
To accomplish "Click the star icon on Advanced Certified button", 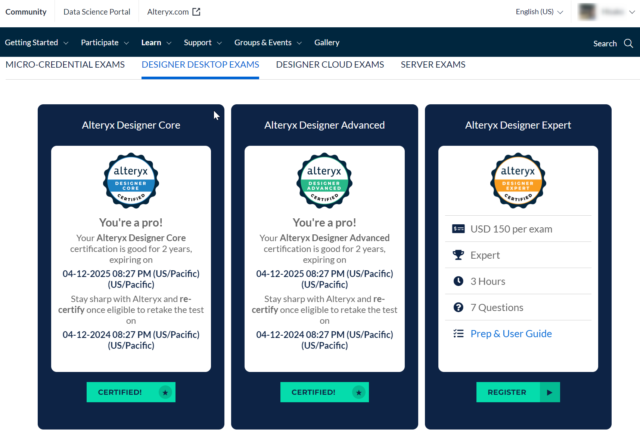I will pos(359,392).
